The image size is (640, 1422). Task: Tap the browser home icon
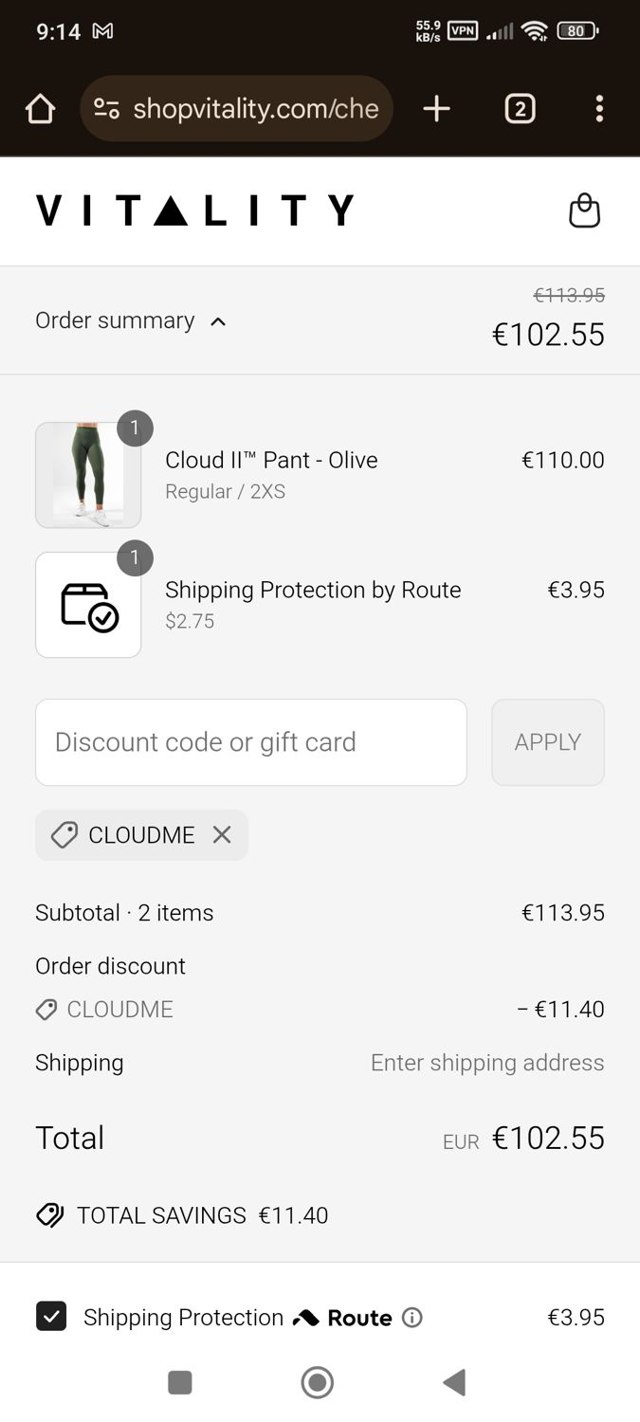(40, 109)
